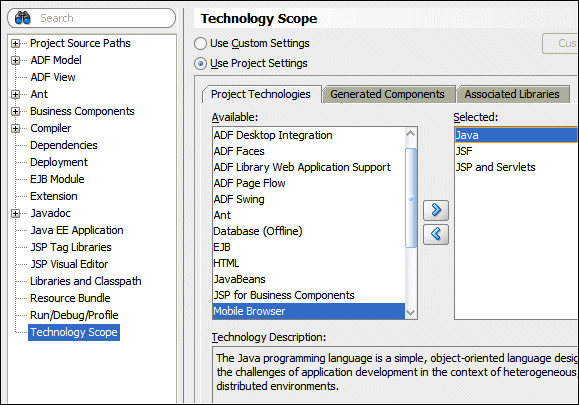Select ADF Swing in Available list

coord(309,199)
